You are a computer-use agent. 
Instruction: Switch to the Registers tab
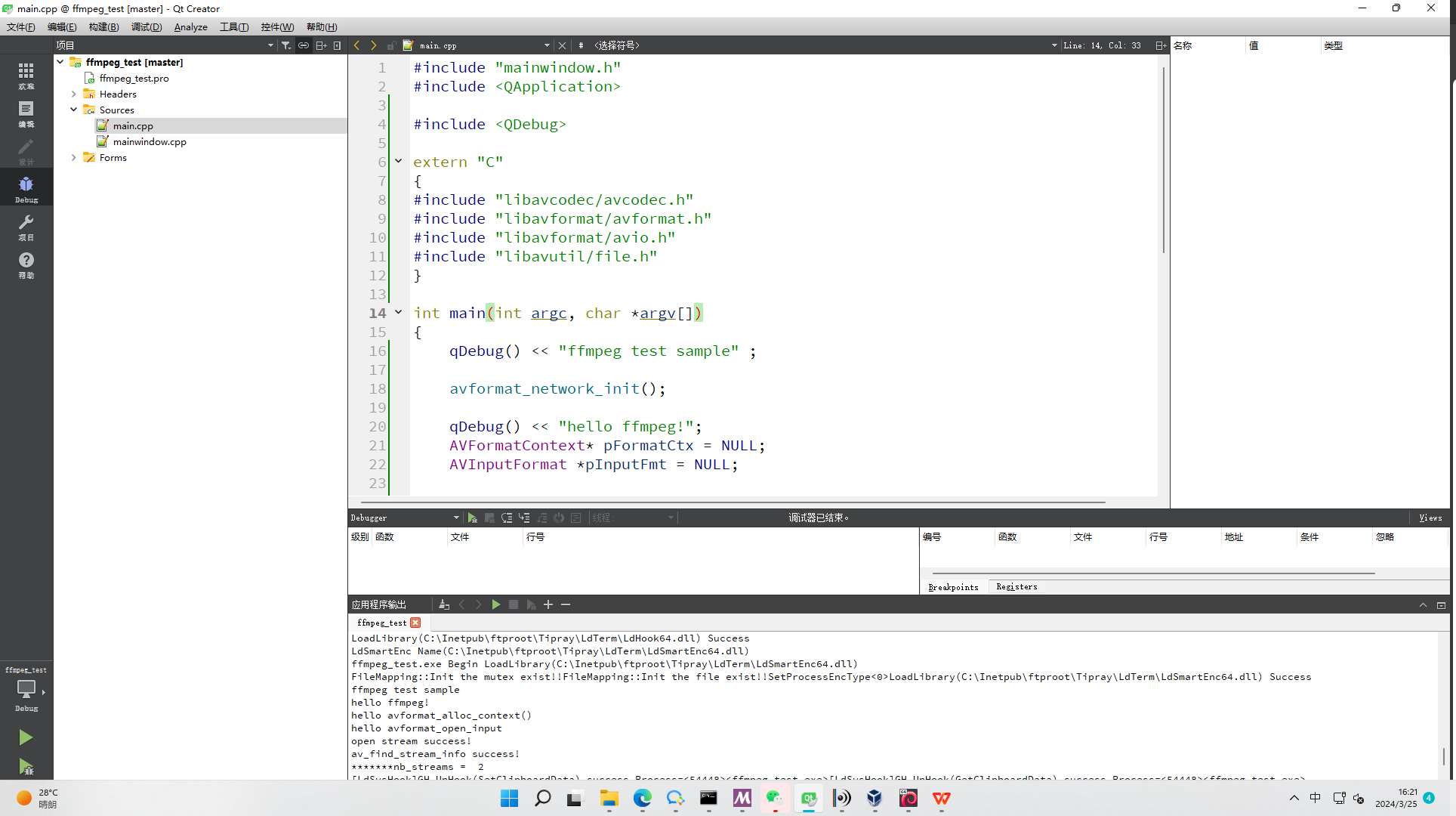(x=1016, y=587)
